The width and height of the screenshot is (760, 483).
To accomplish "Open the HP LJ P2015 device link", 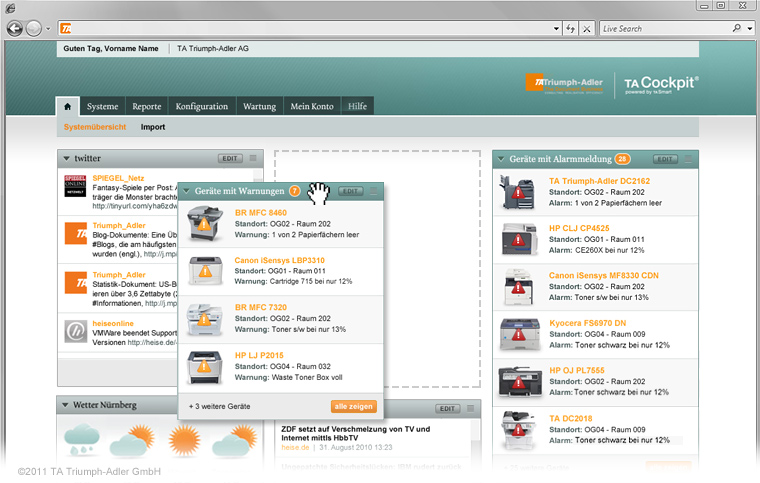I will tap(259, 355).
